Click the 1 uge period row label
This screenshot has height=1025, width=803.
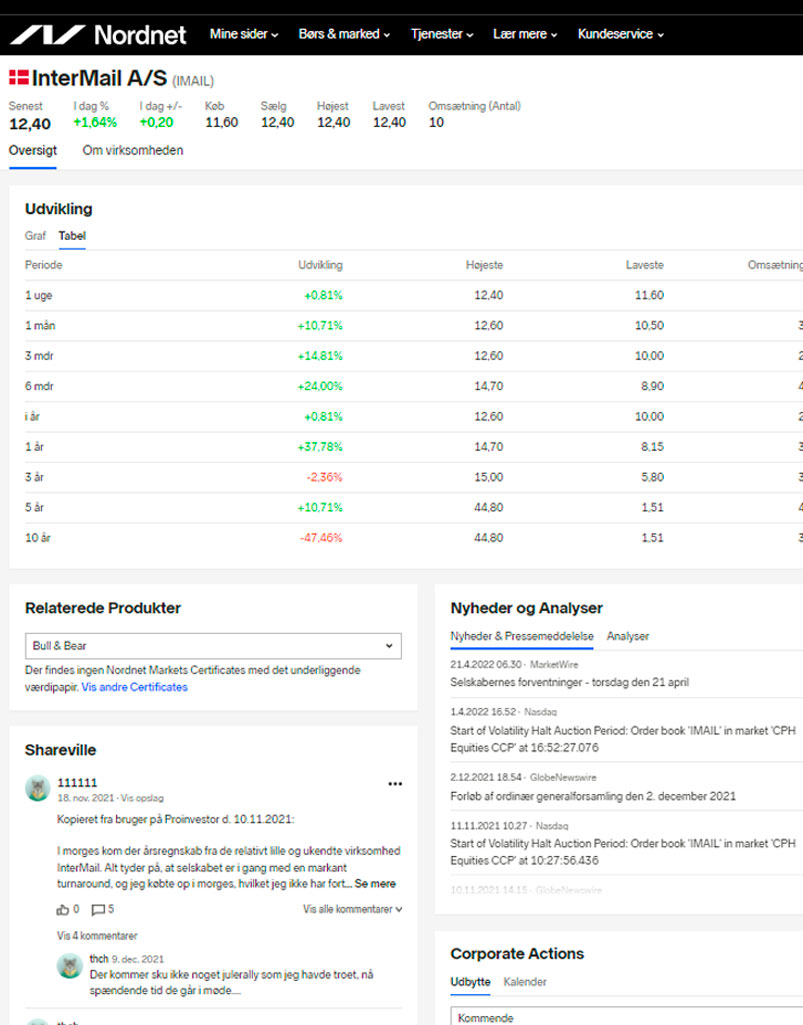39,295
